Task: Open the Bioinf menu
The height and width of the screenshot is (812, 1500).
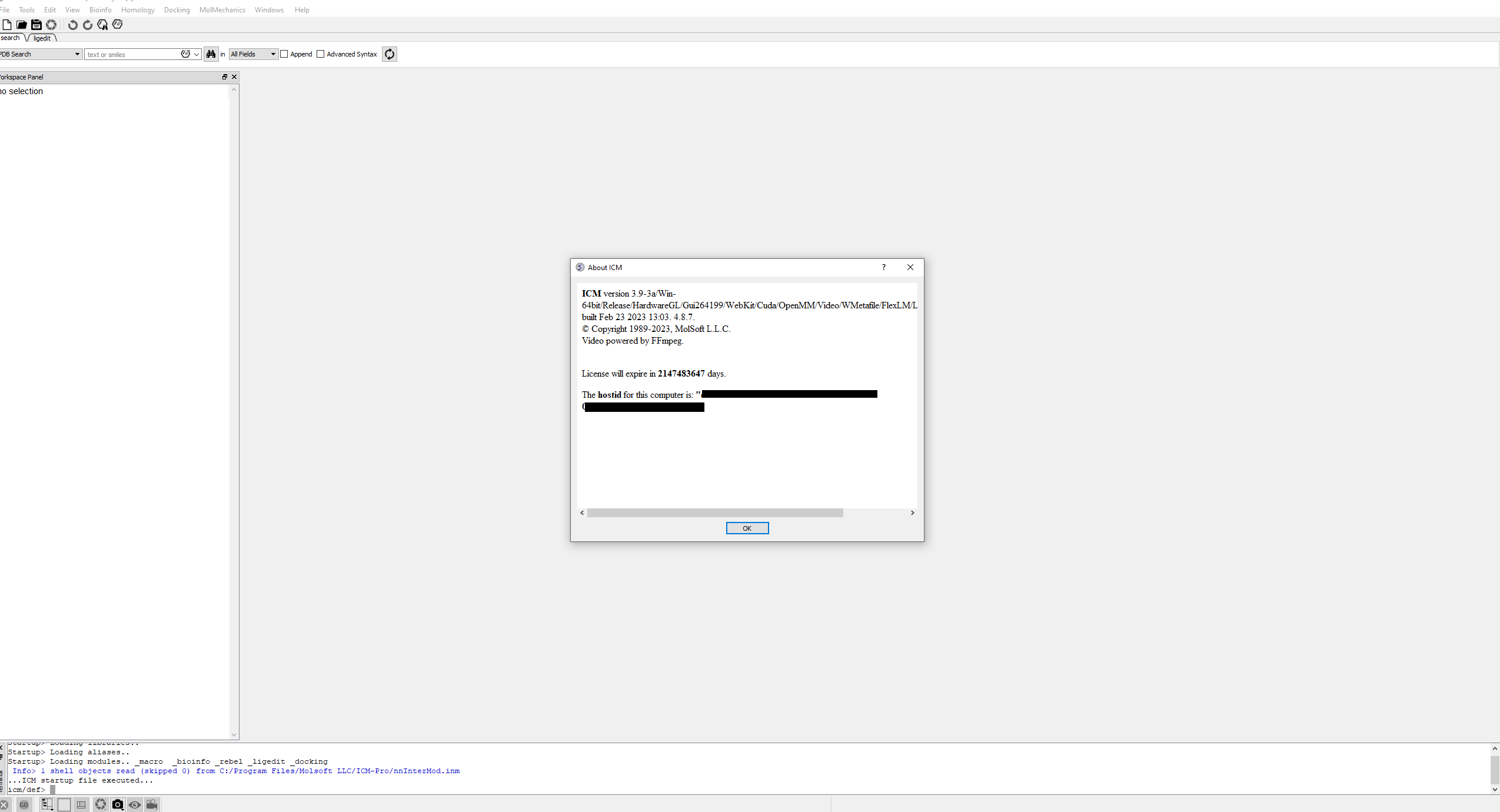Action: tap(99, 9)
